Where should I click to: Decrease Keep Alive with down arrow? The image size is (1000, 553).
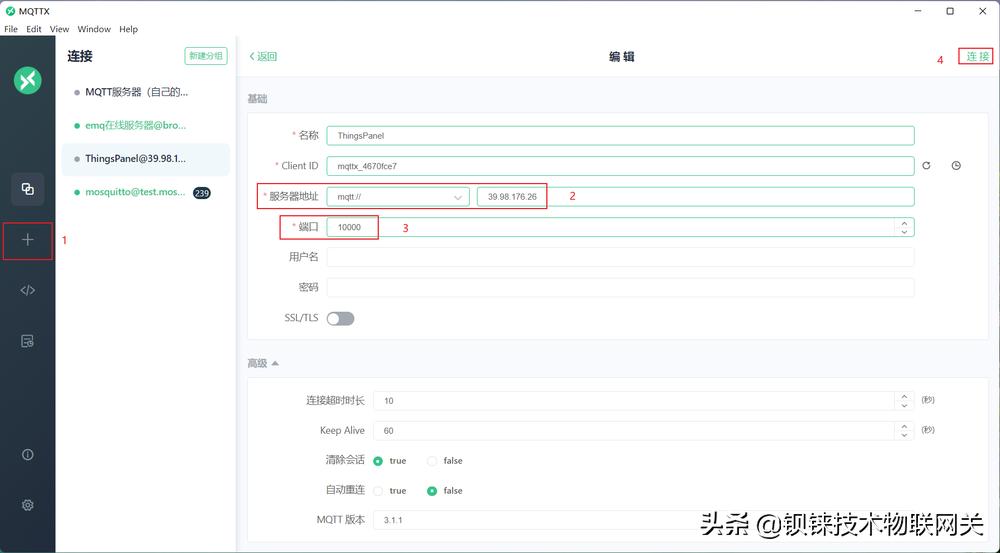(x=904, y=435)
